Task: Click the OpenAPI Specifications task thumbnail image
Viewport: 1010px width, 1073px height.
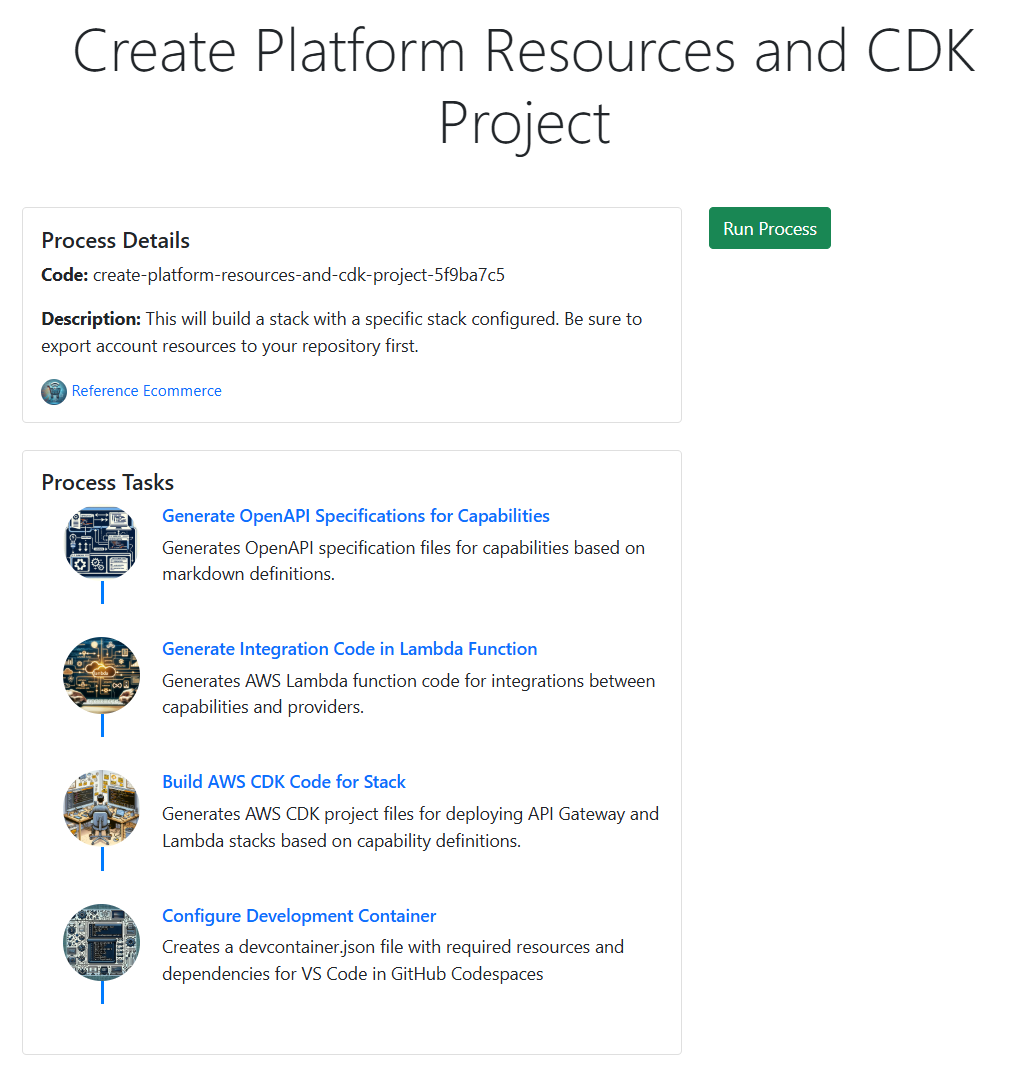Action: 101,543
